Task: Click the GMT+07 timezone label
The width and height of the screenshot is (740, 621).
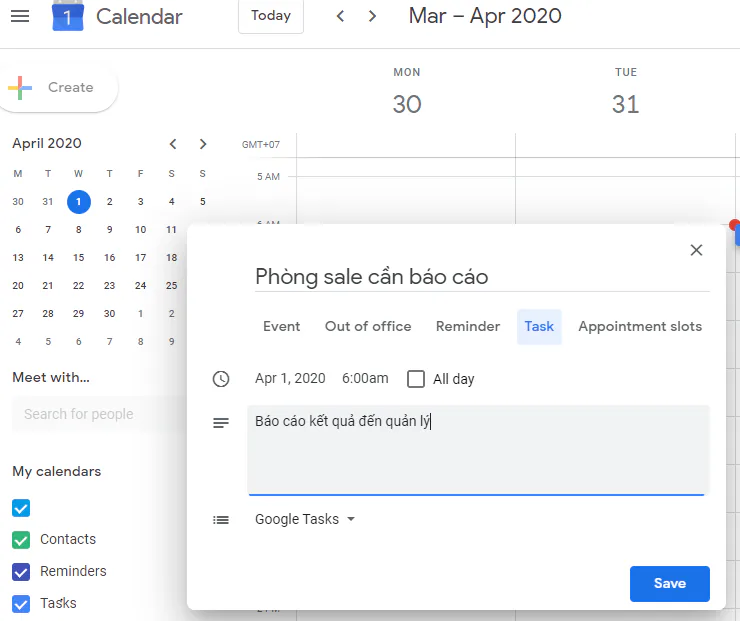Action: [261, 144]
